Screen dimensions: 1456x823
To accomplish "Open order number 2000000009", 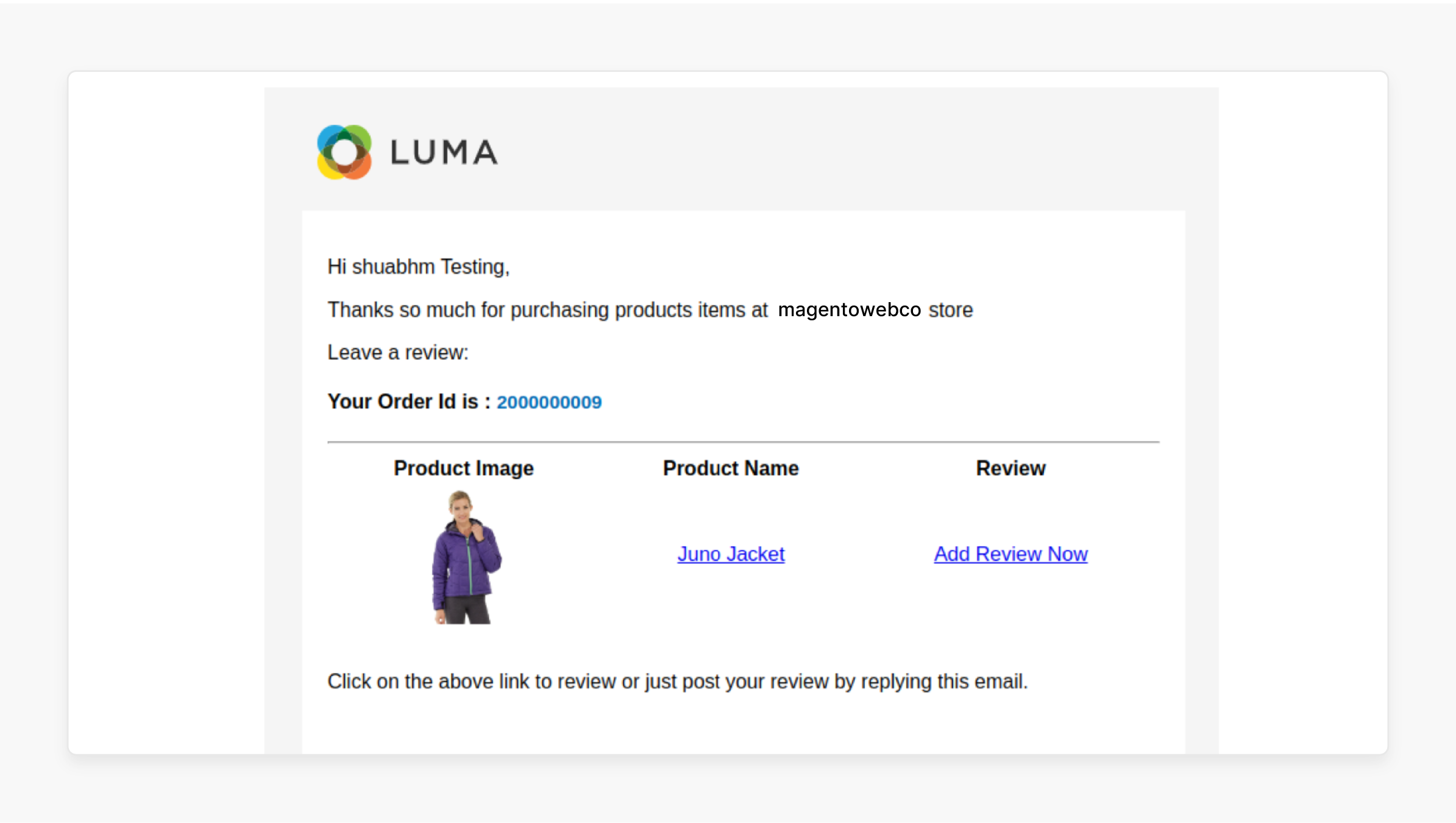I will [x=549, y=402].
